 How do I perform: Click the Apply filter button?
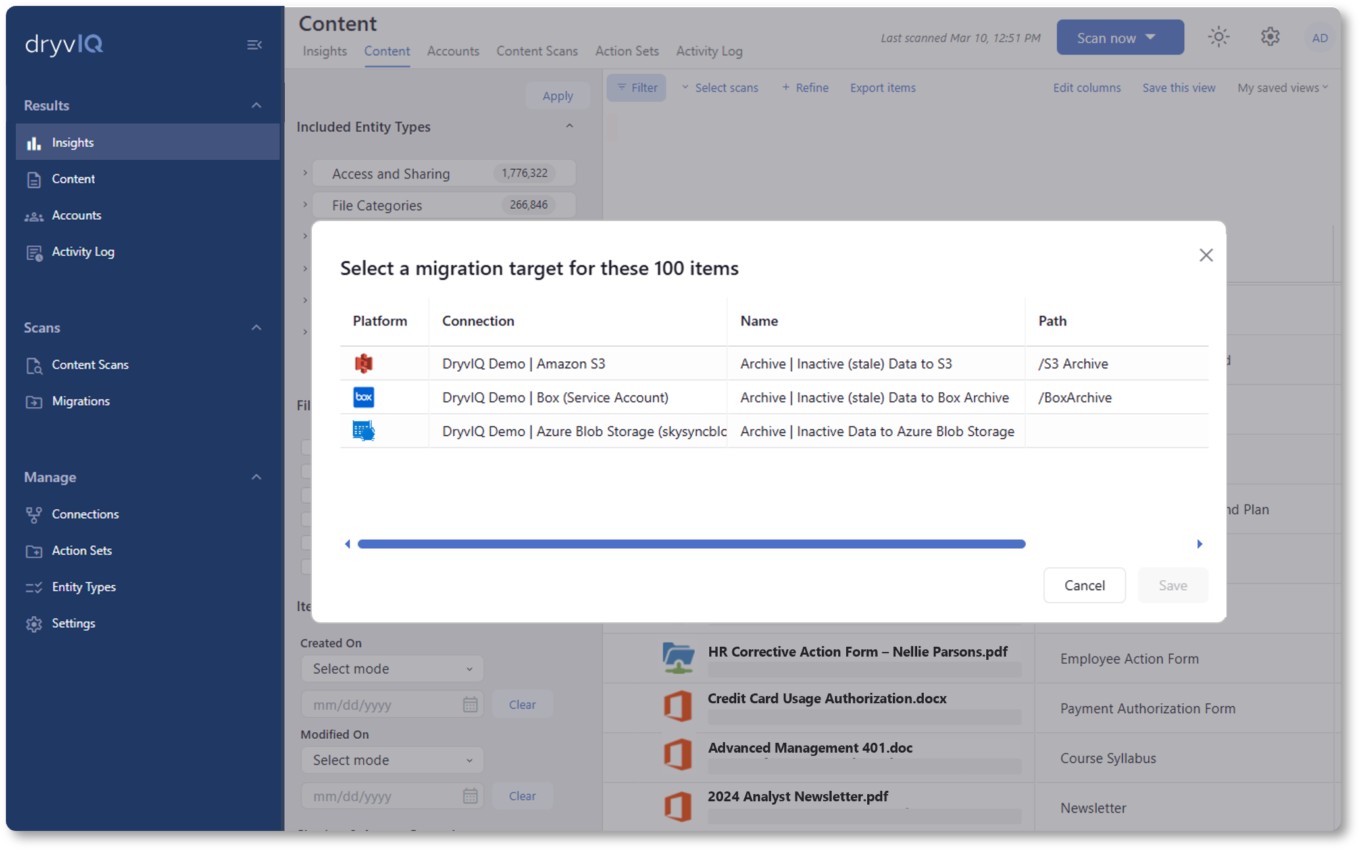(x=558, y=96)
